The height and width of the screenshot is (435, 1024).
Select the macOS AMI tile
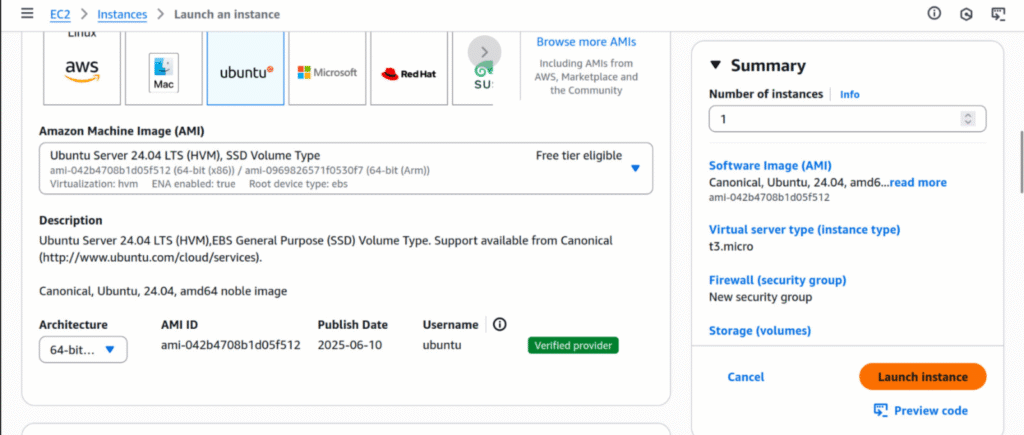[x=164, y=68]
